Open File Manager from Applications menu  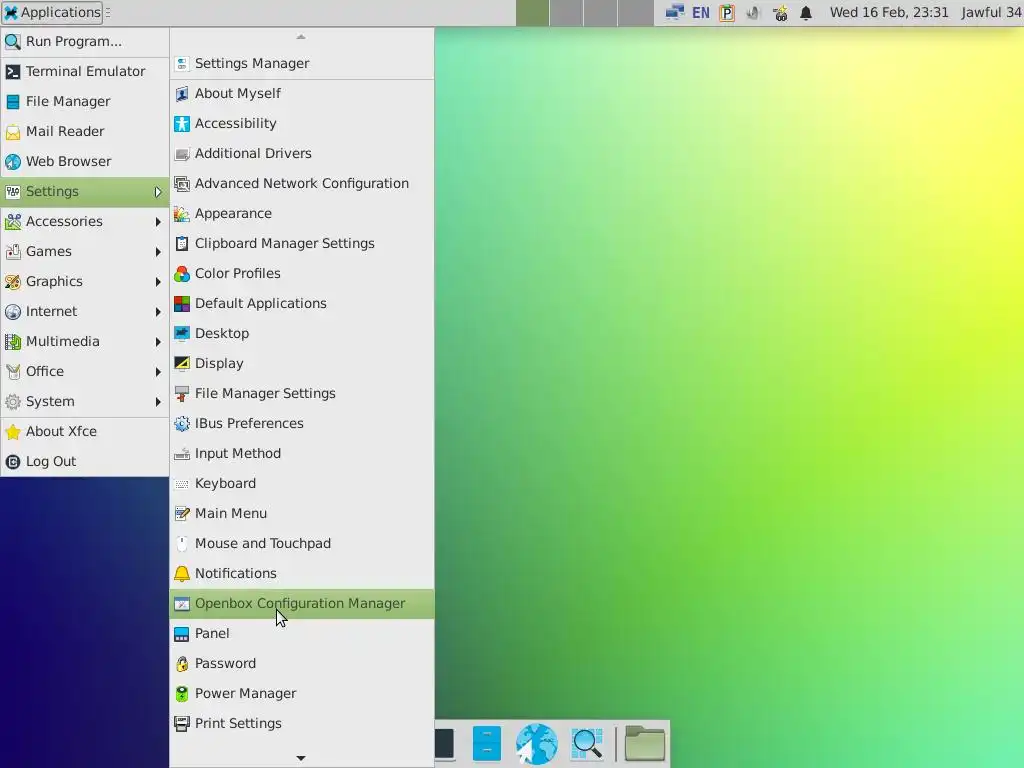[85, 102]
